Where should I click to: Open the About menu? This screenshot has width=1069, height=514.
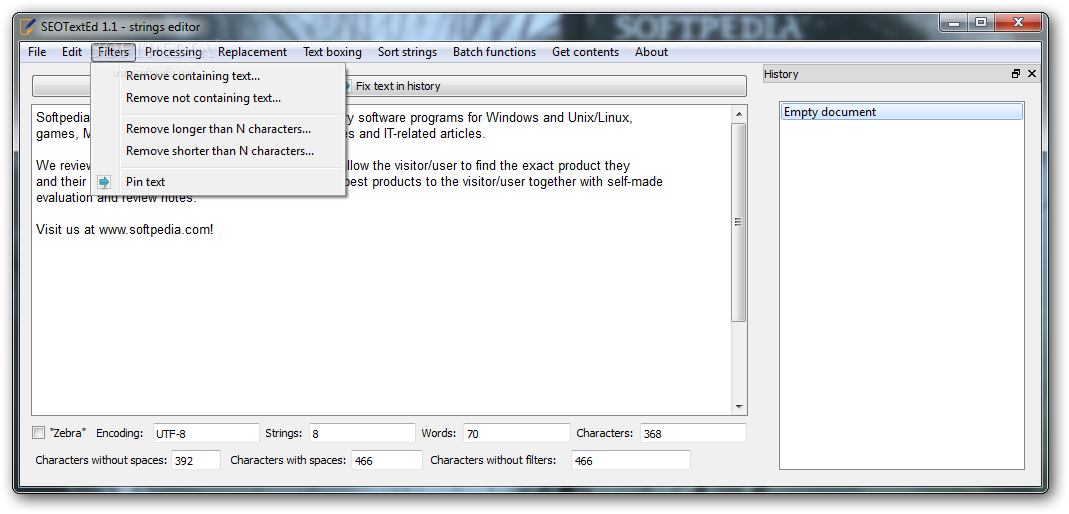tap(651, 52)
